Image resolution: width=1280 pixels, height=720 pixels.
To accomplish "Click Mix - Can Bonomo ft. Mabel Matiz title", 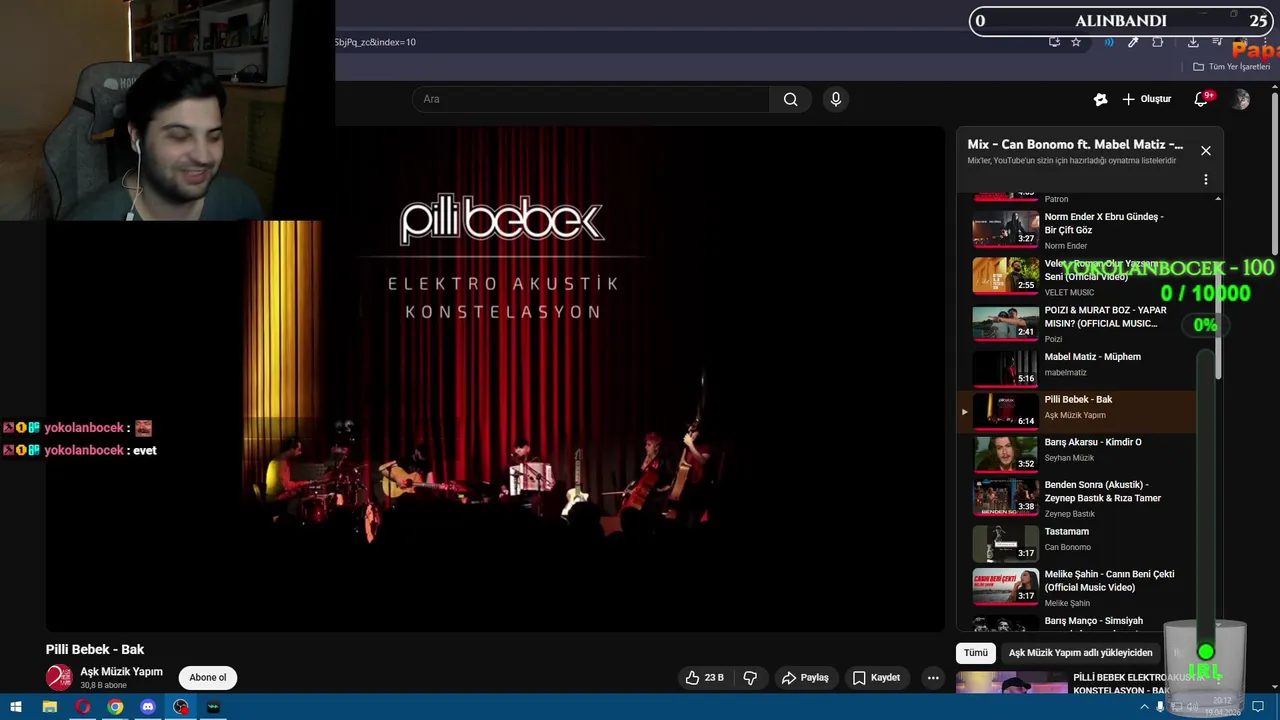I will 1075,144.
